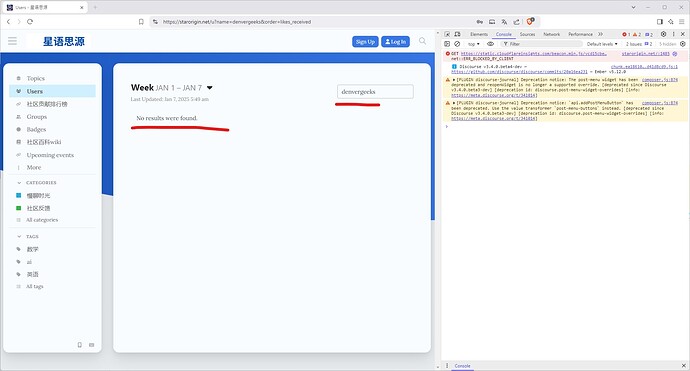
Task: Go forward with the browser forward arrow
Action: coord(19,22)
